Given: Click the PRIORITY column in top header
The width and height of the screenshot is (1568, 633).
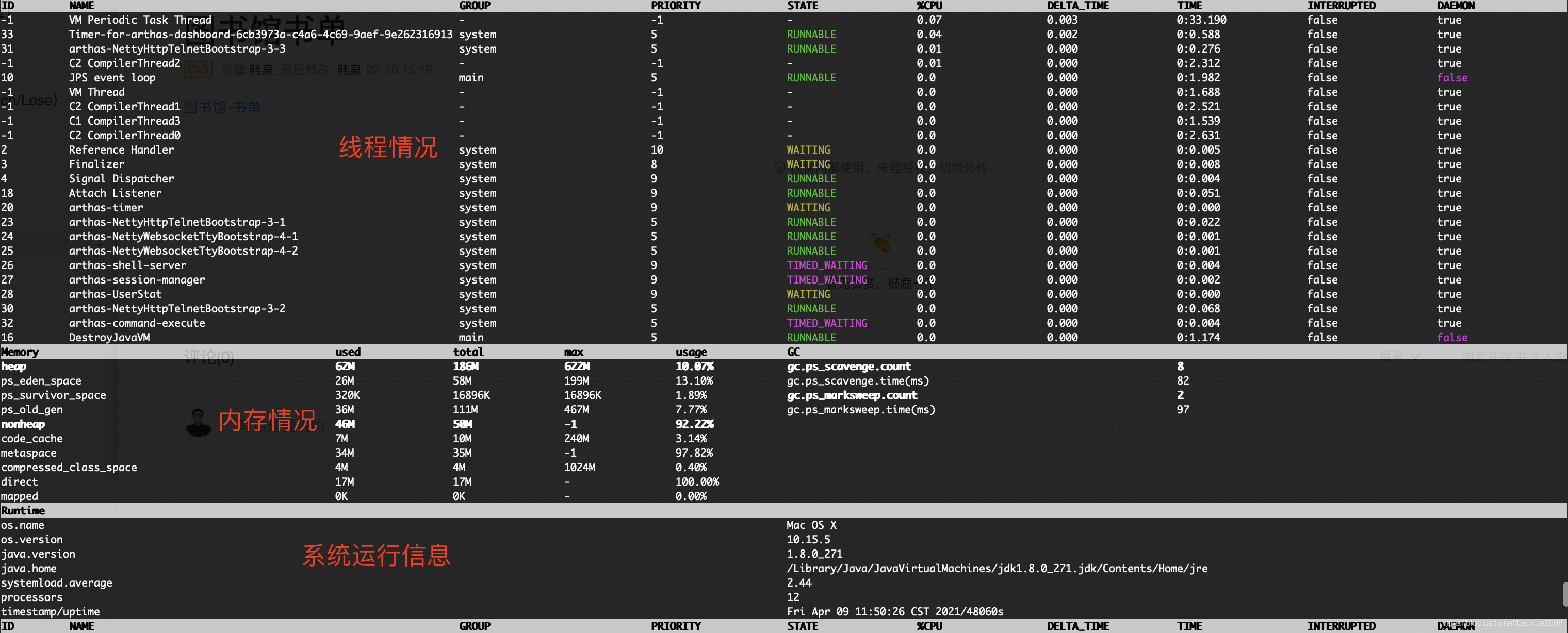Looking at the screenshot, I should pyautogui.click(x=676, y=6).
